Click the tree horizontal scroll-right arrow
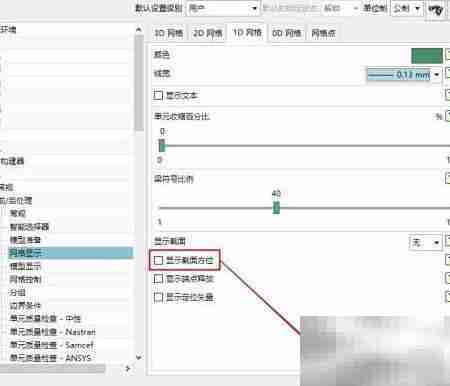 coord(128,368)
